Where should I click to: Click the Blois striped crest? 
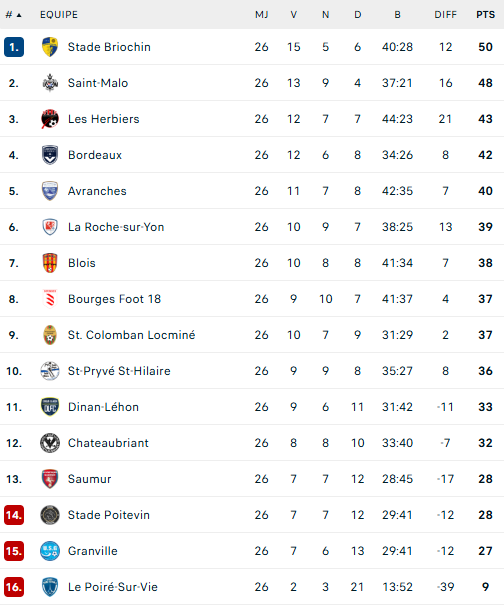point(50,263)
